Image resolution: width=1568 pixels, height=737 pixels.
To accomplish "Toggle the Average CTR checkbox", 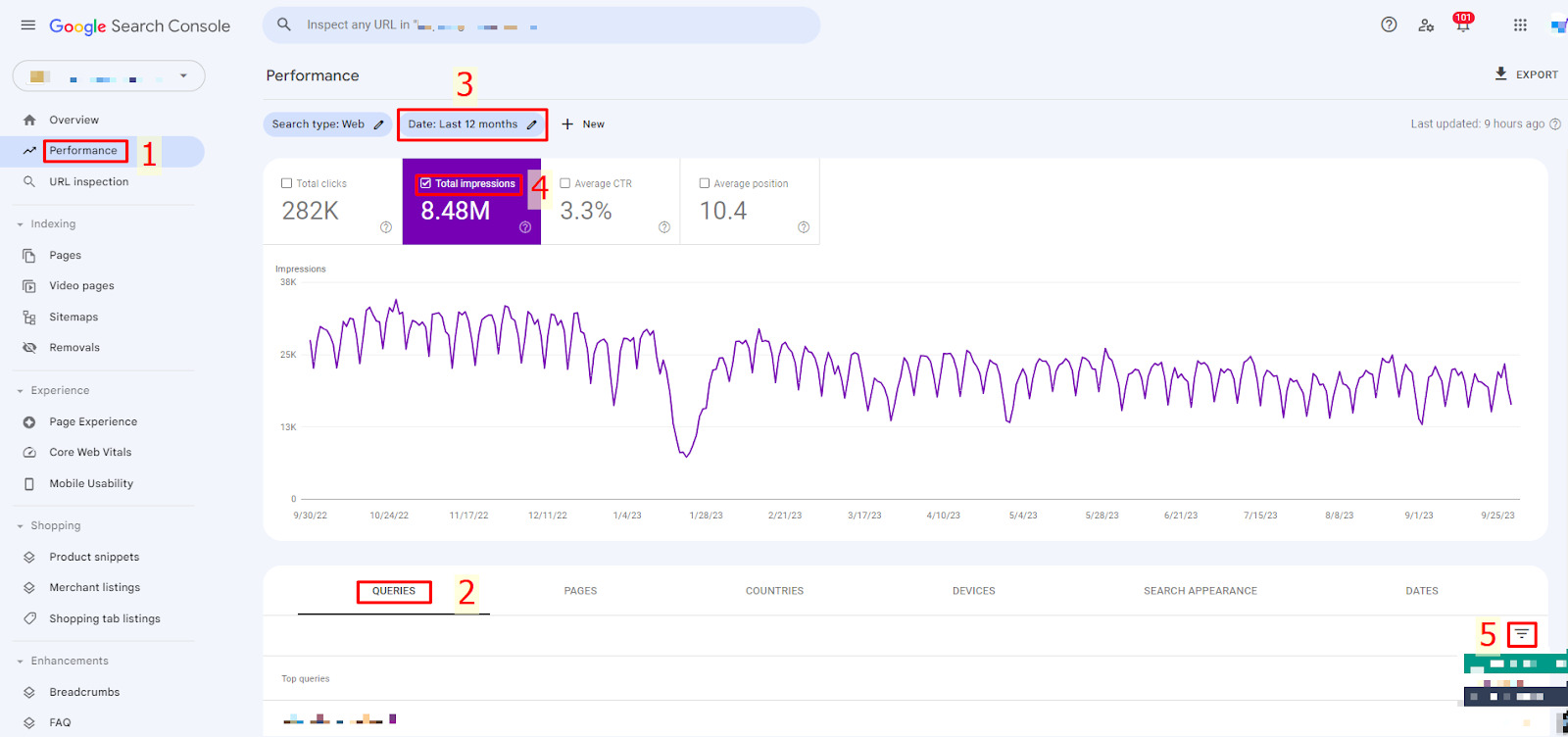I will [565, 183].
